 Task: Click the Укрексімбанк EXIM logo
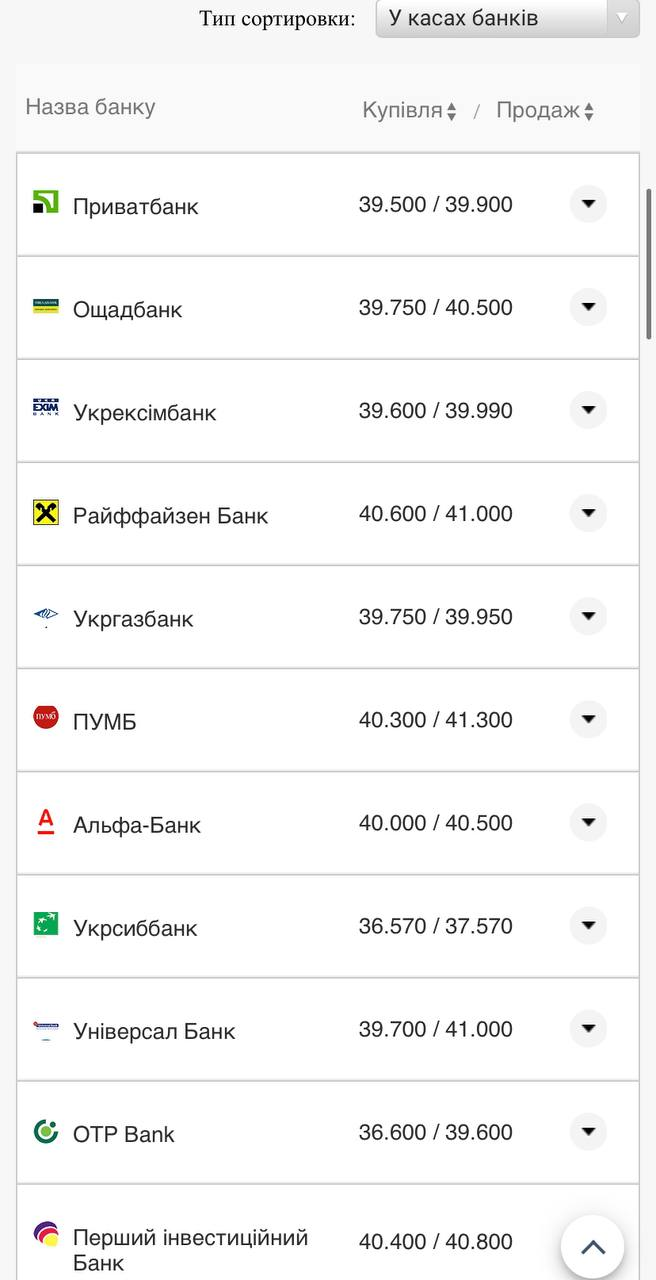click(46, 408)
